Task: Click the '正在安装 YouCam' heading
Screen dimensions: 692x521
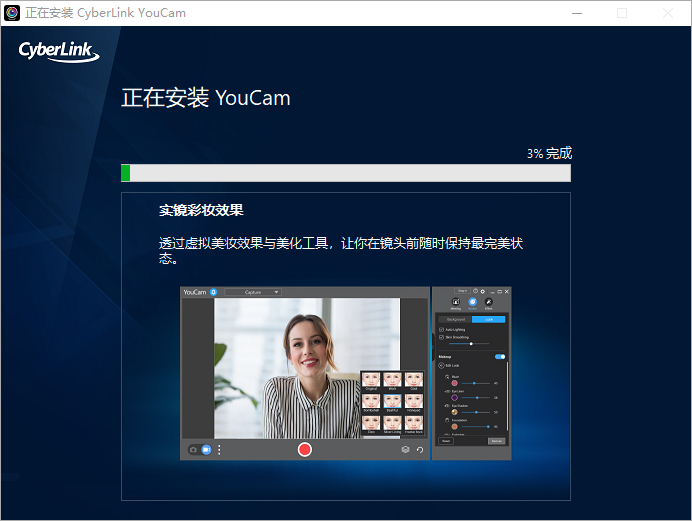Action: 206,97
